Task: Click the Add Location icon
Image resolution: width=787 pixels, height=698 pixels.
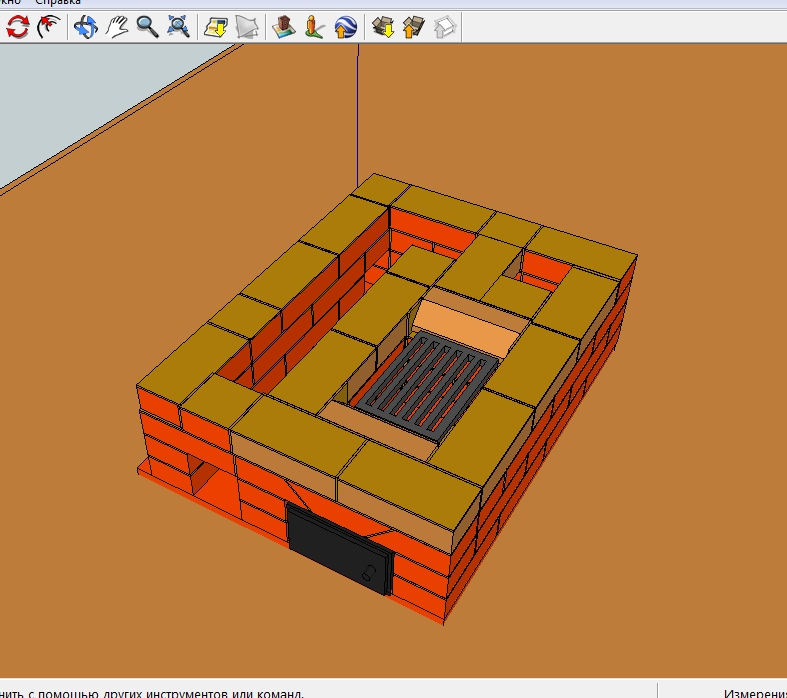Action: 216,27
